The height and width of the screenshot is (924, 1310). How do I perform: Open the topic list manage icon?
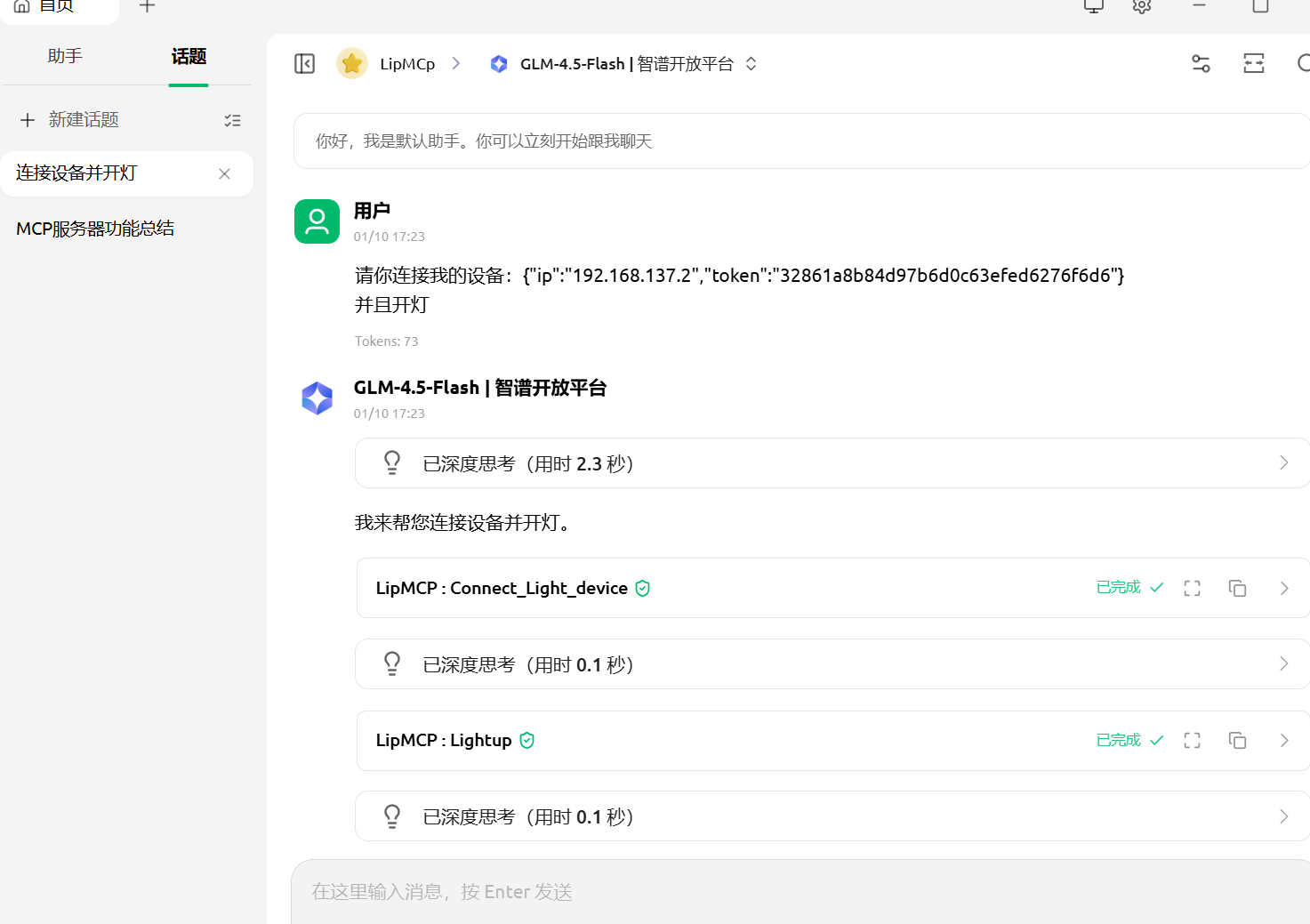pos(232,120)
